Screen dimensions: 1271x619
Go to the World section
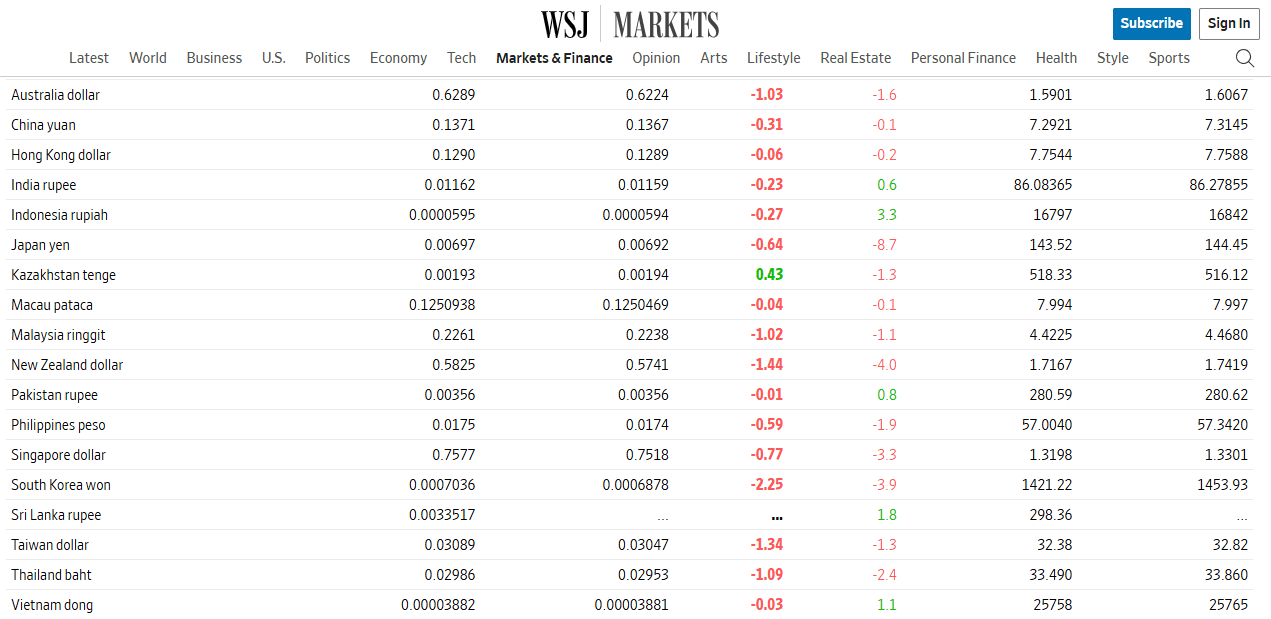click(148, 58)
